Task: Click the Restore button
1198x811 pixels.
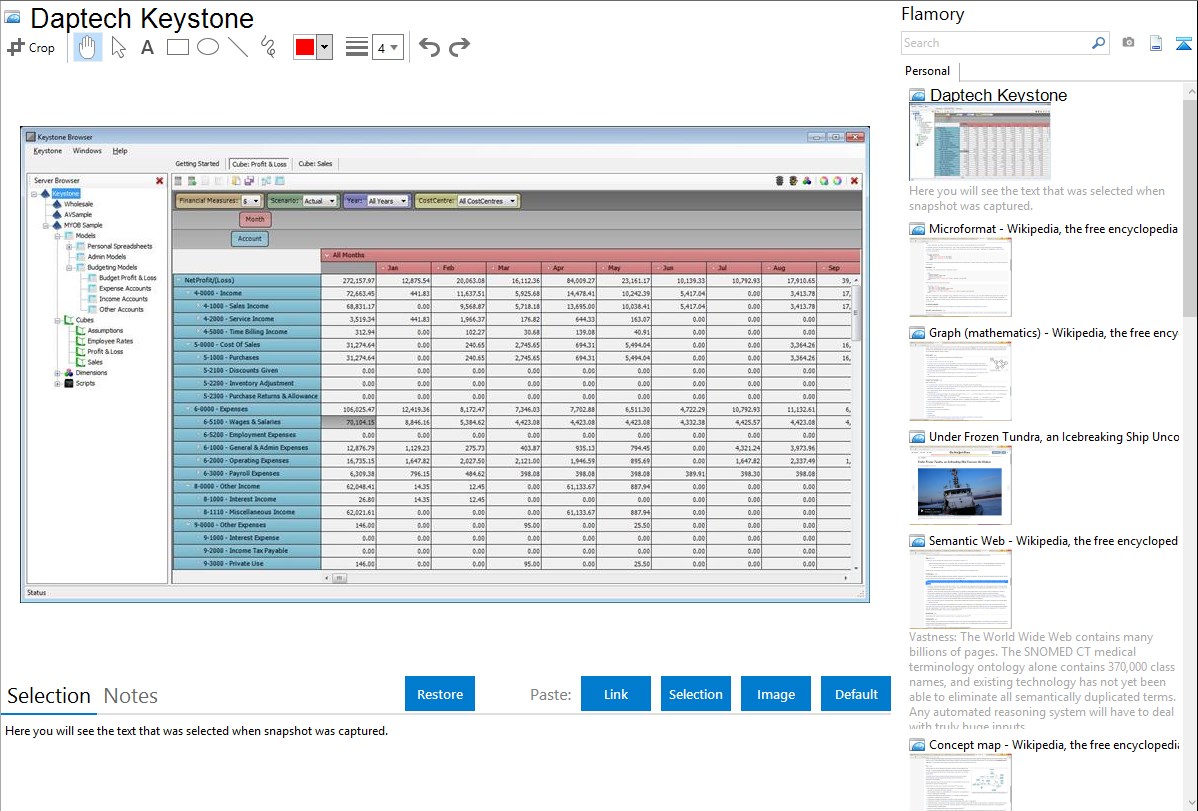Action: point(440,694)
